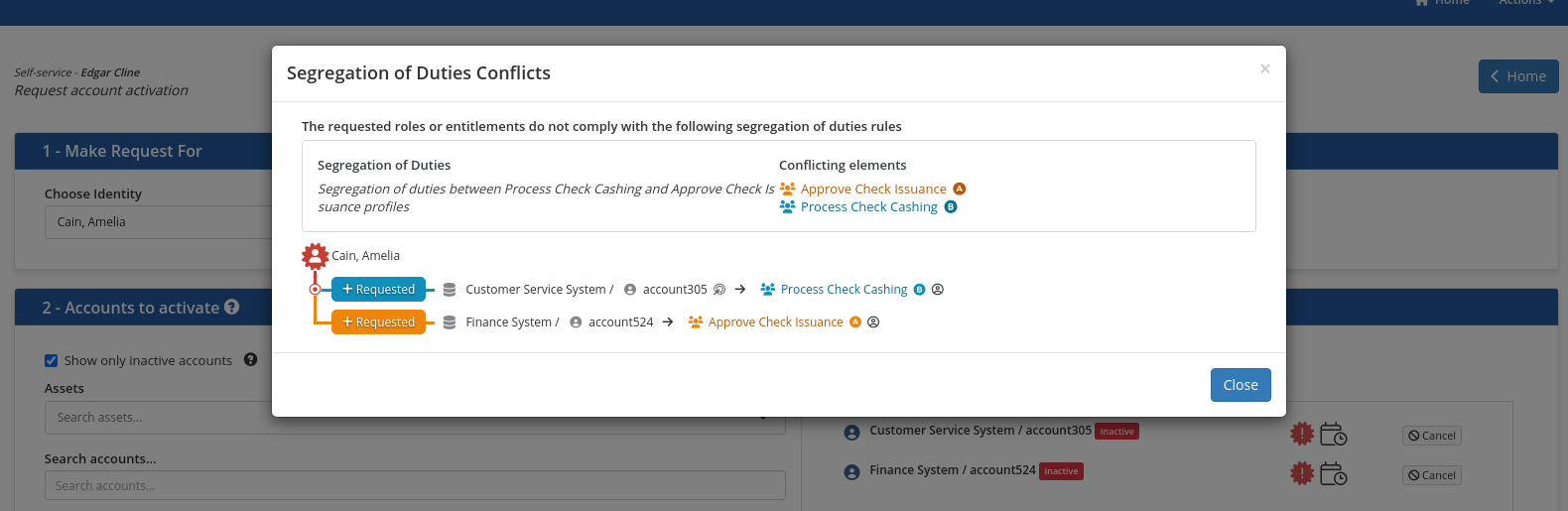Click the '2 - Accounts to activate' section header
This screenshot has height=511, width=1568.
[130, 308]
